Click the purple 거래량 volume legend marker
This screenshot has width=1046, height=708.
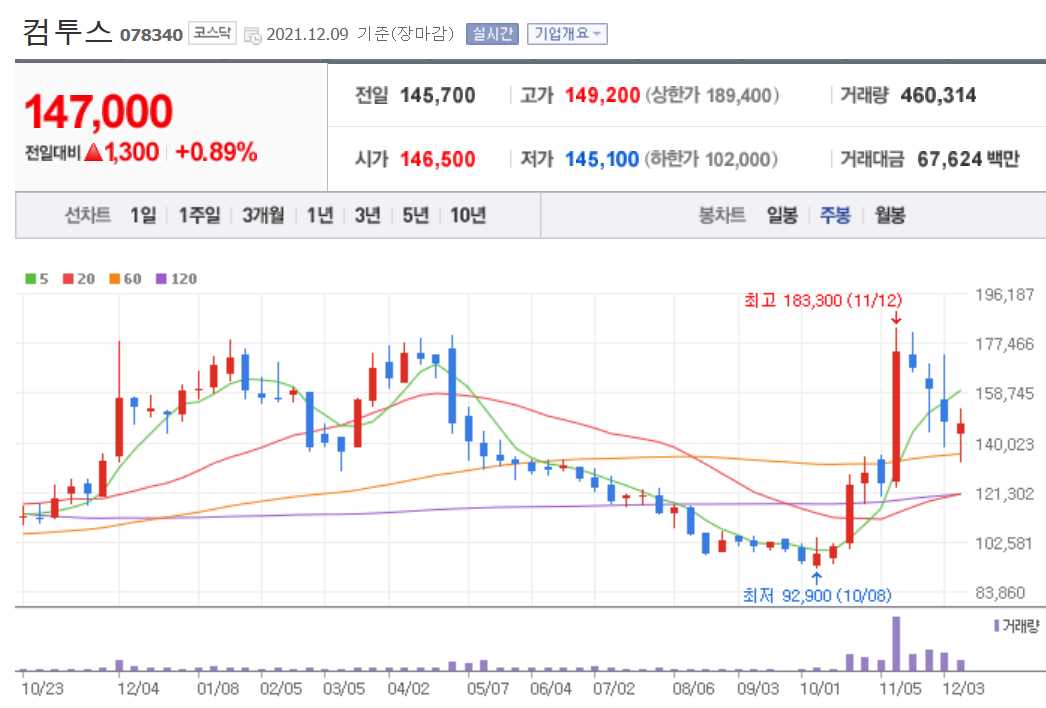click(x=997, y=626)
